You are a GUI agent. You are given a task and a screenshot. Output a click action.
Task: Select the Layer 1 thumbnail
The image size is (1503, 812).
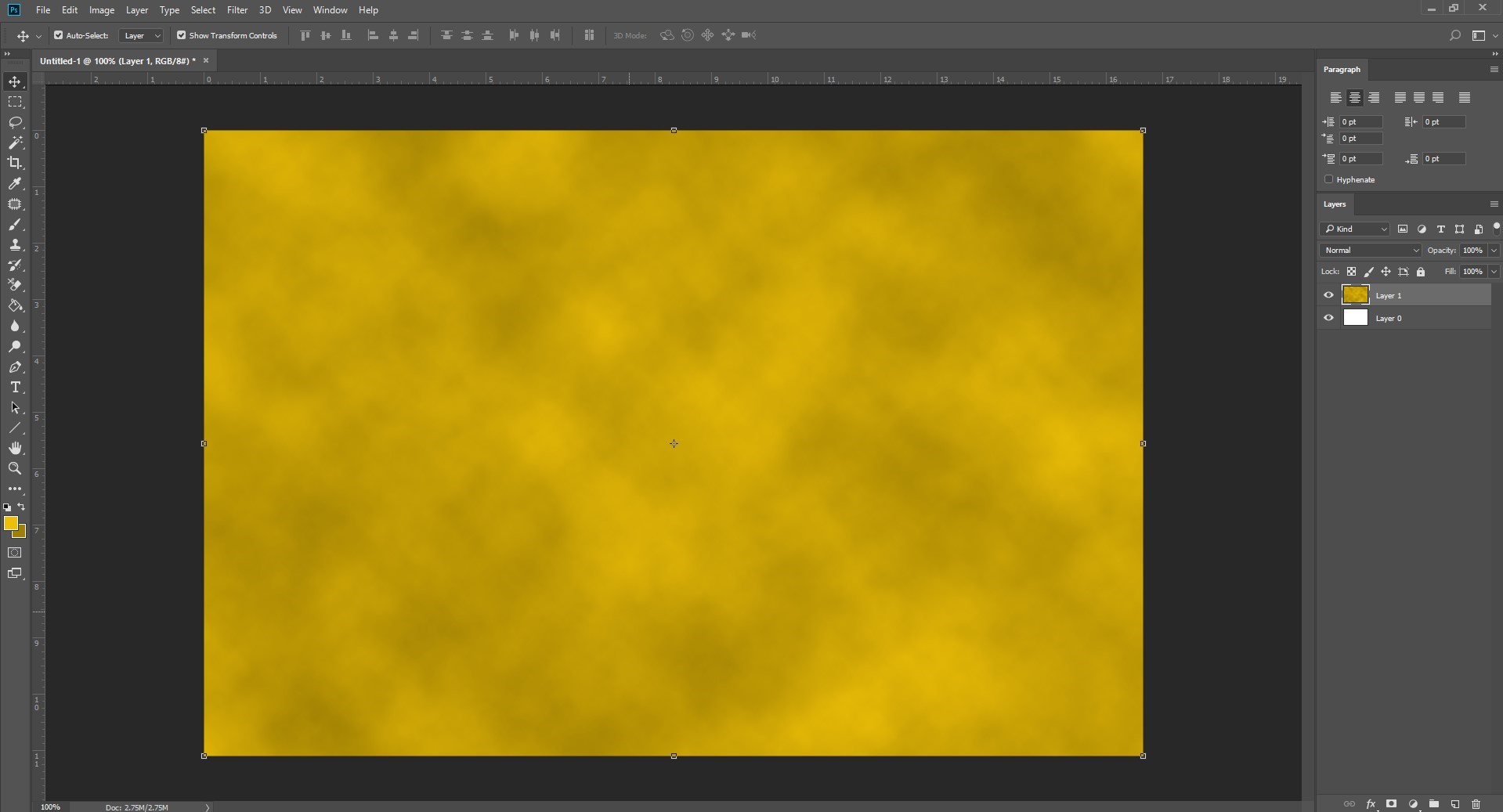pyautogui.click(x=1355, y=295)
